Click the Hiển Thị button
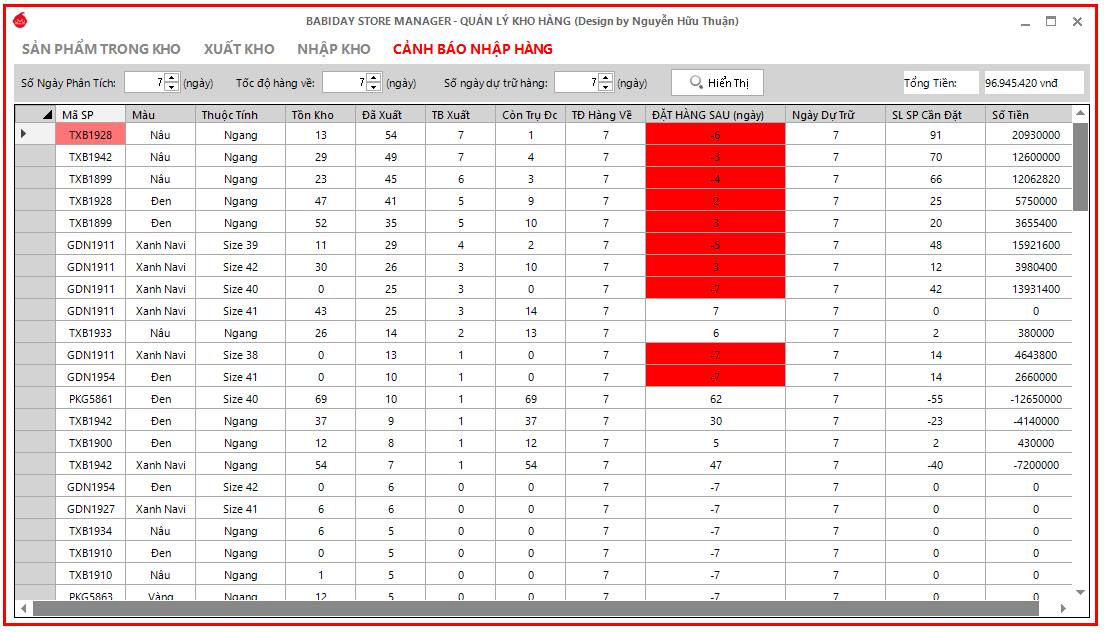This screenshot has width=1104, height=632. pos(717,82)
